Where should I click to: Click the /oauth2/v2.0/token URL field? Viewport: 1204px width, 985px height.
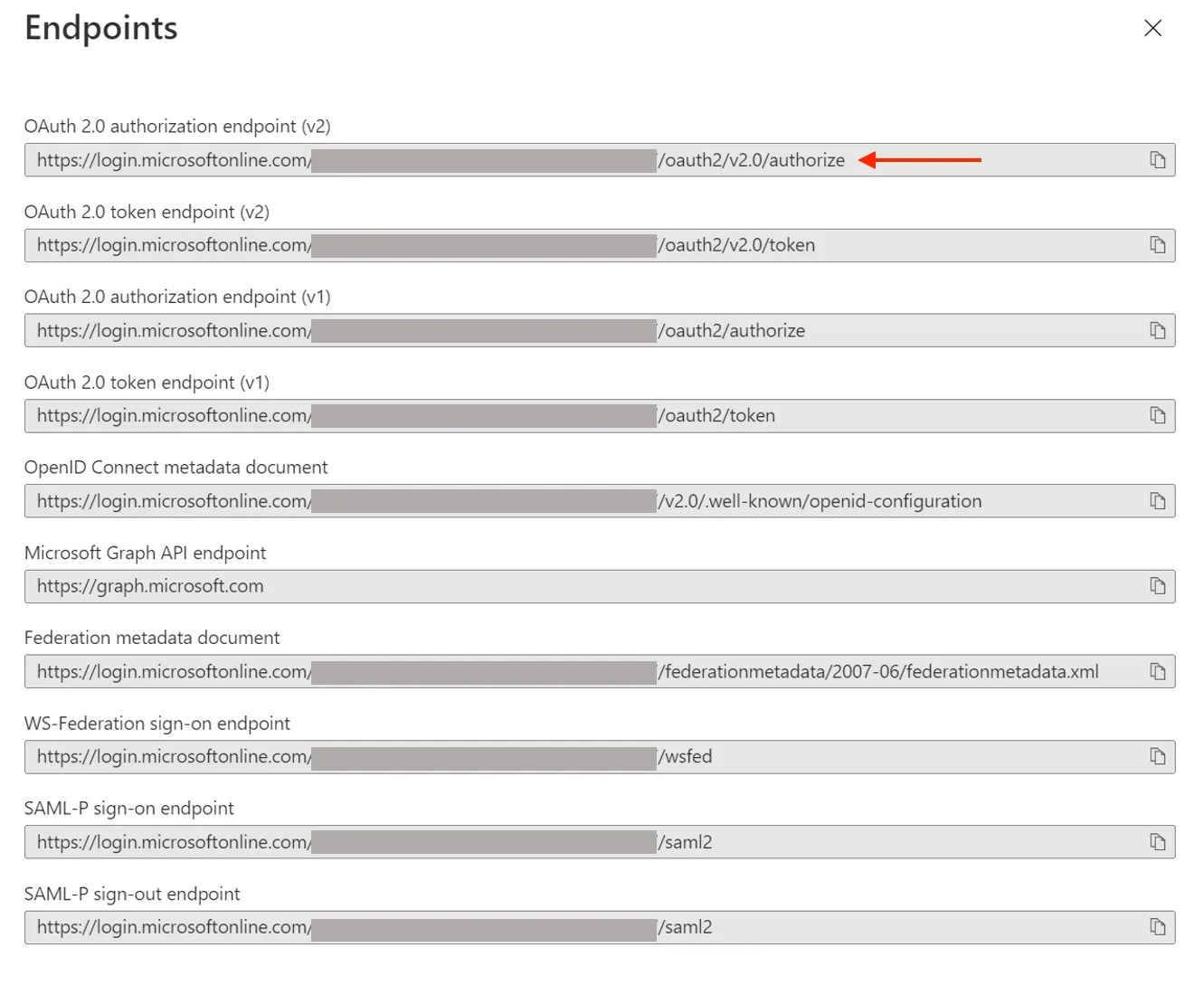coord(600,245)
